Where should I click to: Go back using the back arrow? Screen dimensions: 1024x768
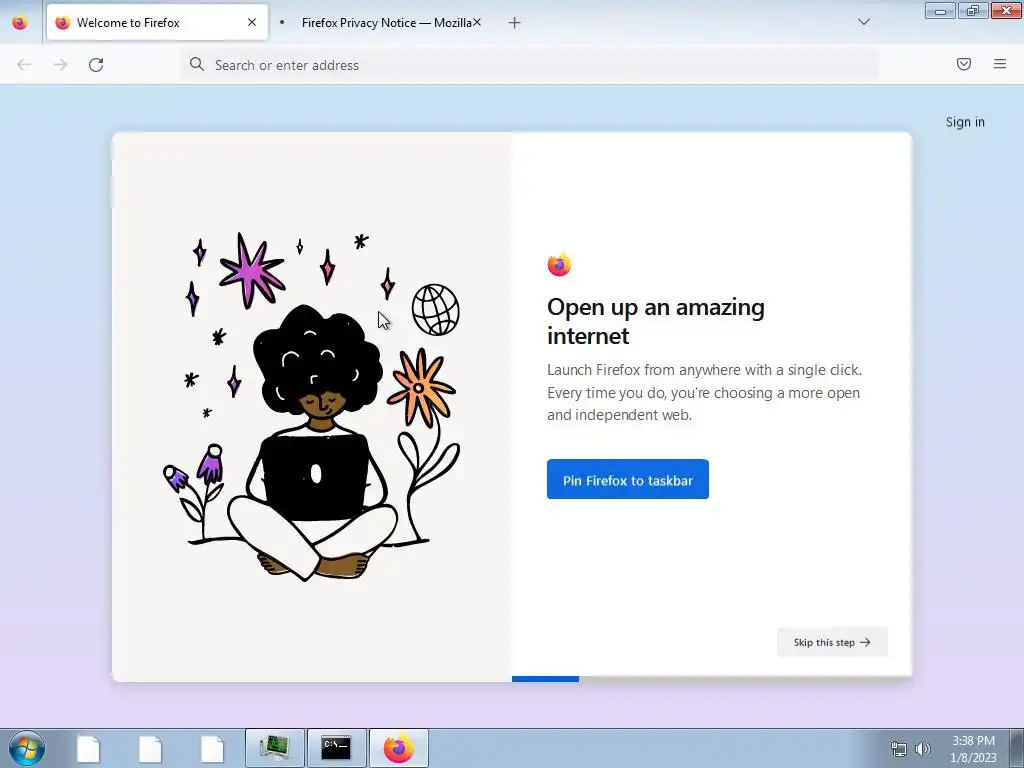coord(24,65)
